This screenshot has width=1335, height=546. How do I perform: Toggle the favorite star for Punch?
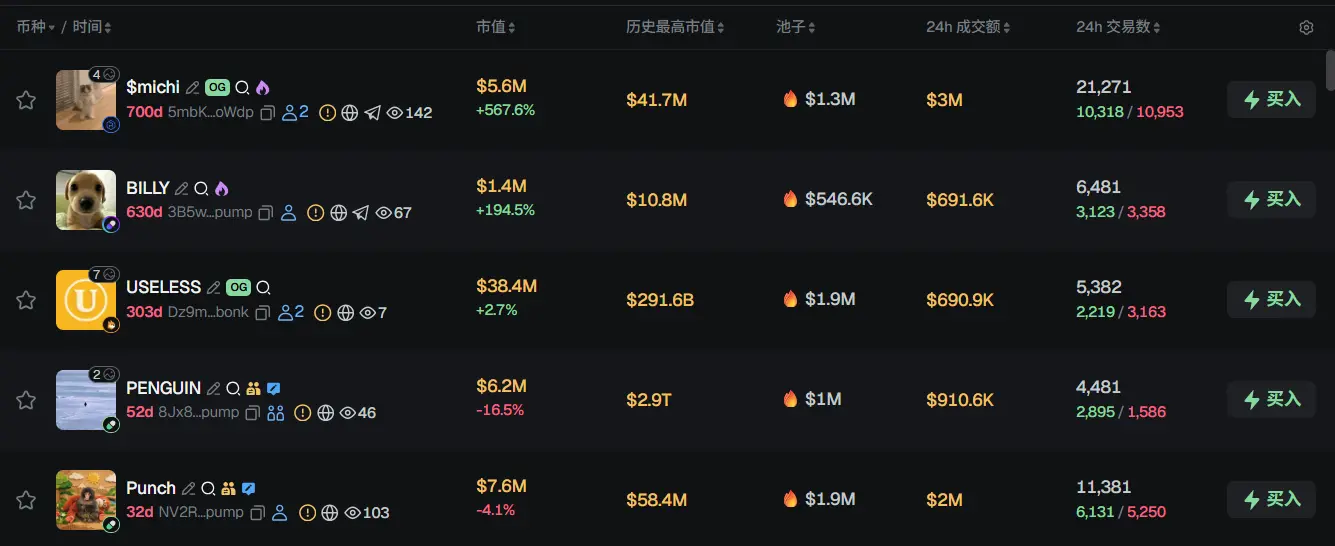pos(26,500)
